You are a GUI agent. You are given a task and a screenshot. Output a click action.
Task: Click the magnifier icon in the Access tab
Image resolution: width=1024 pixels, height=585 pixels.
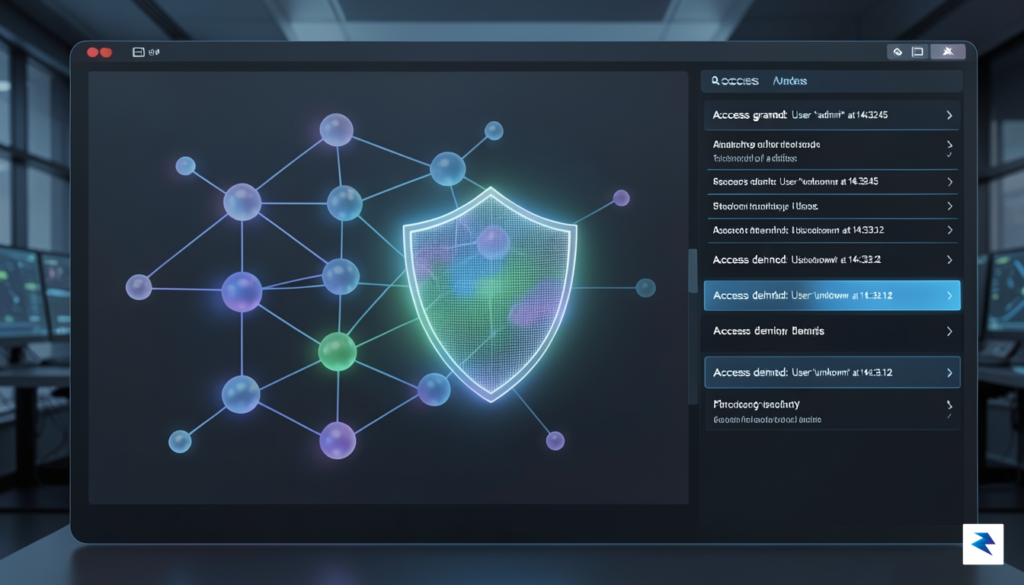click(715, 80)
